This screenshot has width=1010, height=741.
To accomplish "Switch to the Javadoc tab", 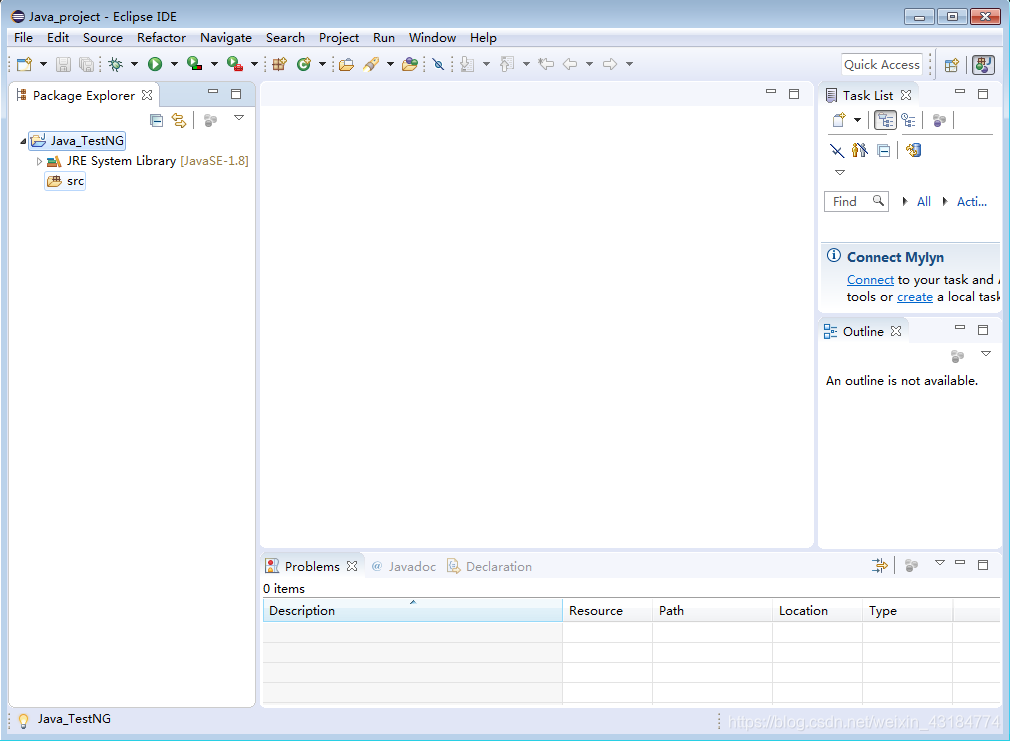I will 404,566.
